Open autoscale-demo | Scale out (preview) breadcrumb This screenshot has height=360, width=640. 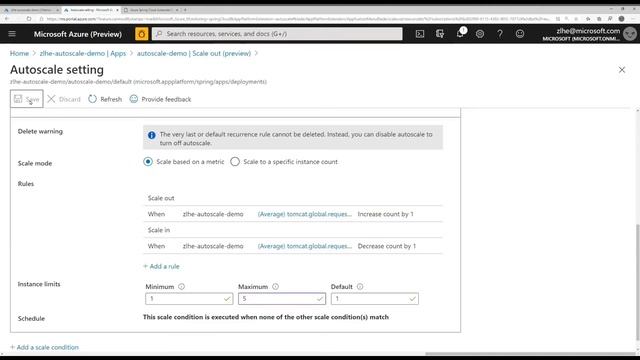click(x=194, y=53)
